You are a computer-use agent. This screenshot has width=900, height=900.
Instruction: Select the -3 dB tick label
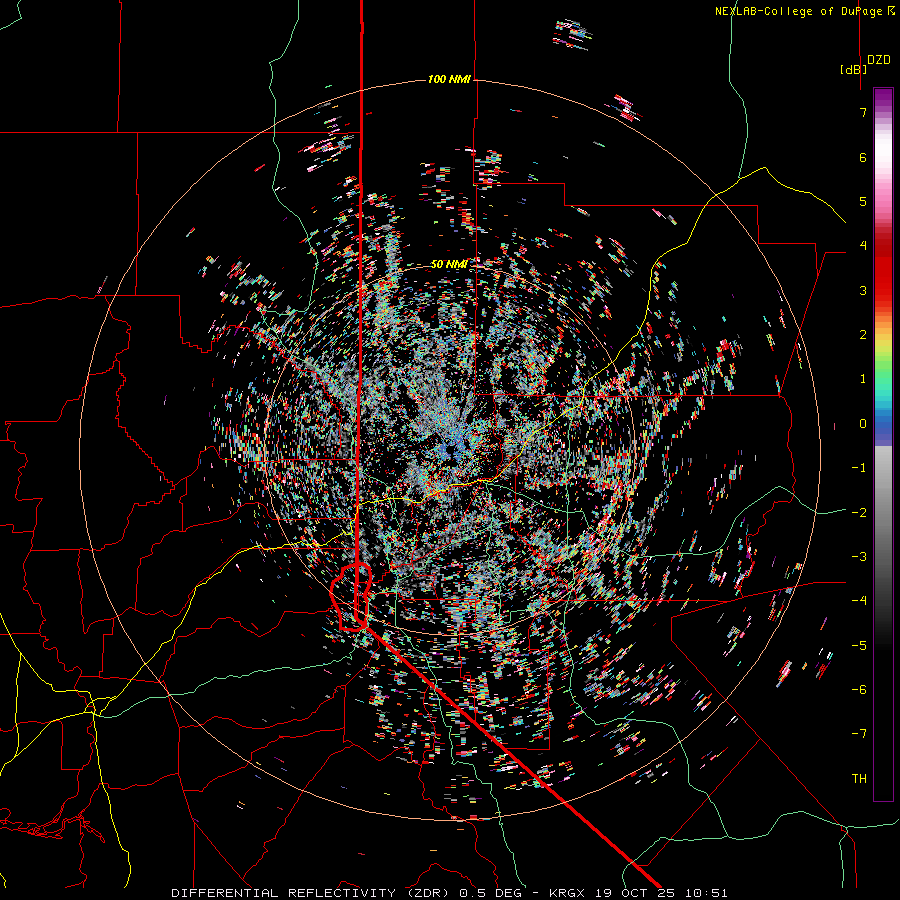pos(859,557)
